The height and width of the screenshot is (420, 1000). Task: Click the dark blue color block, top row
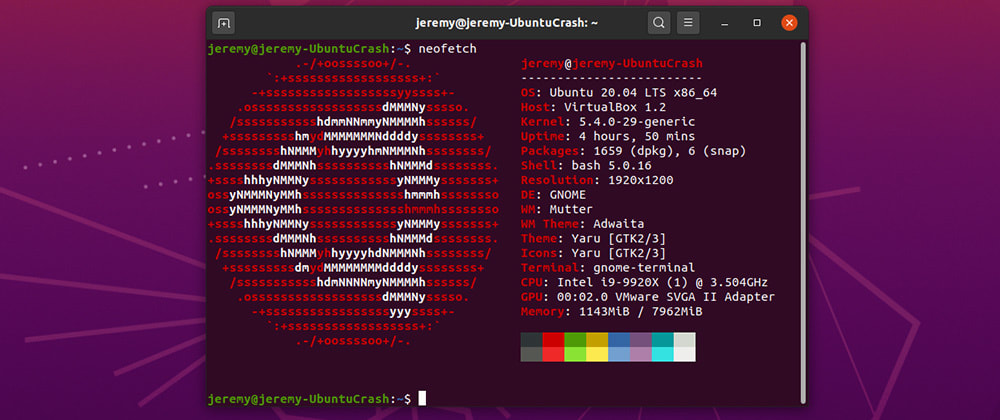pyautogui.click(x=619, y=340)
